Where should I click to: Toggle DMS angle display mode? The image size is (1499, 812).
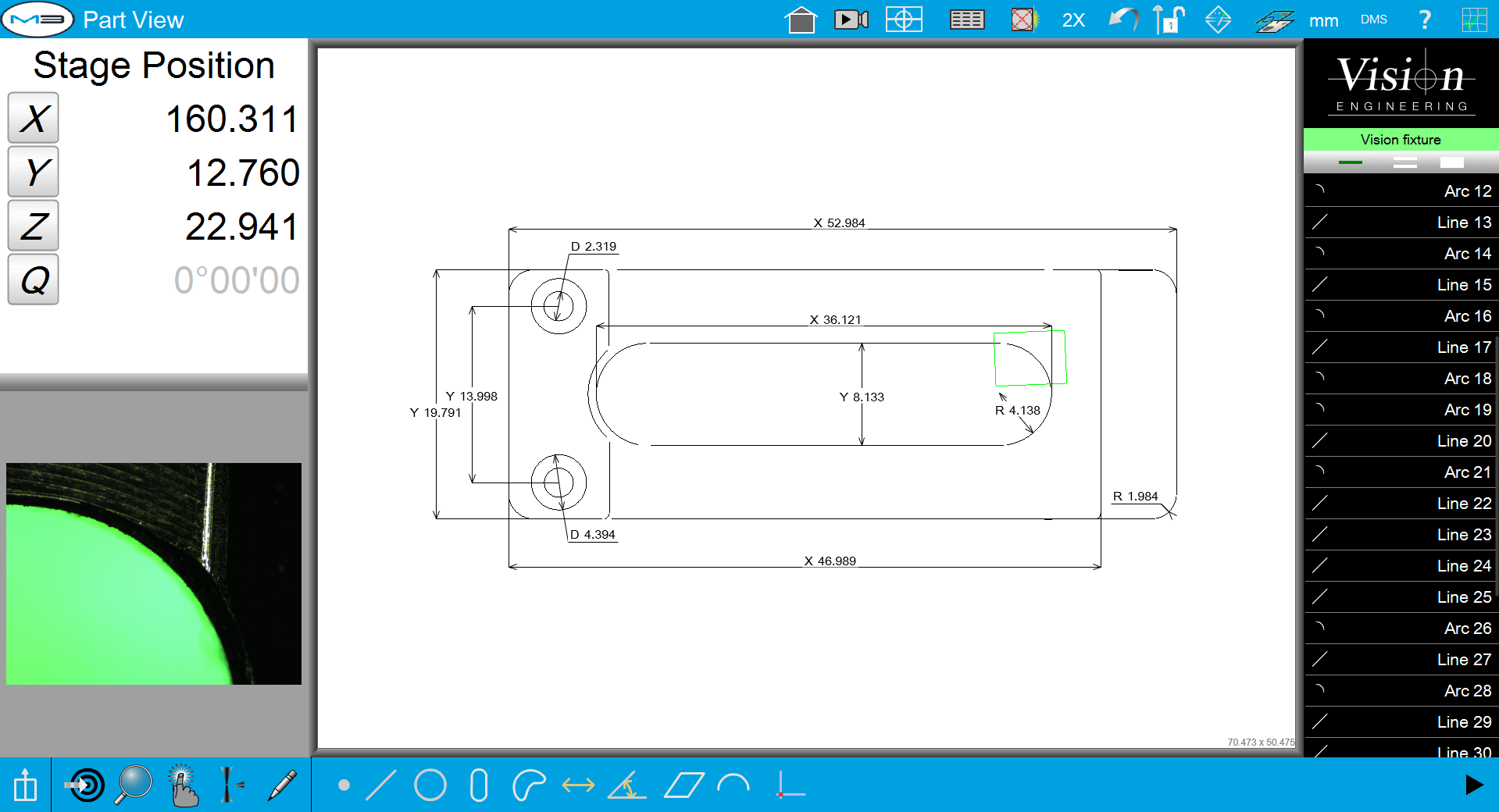(1373, 19)
